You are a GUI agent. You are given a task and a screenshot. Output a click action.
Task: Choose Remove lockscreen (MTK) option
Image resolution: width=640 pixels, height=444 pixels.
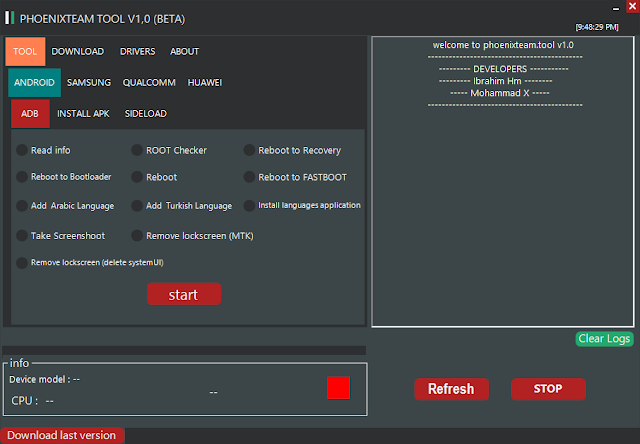pyautogui.click(x=193, y=236)
